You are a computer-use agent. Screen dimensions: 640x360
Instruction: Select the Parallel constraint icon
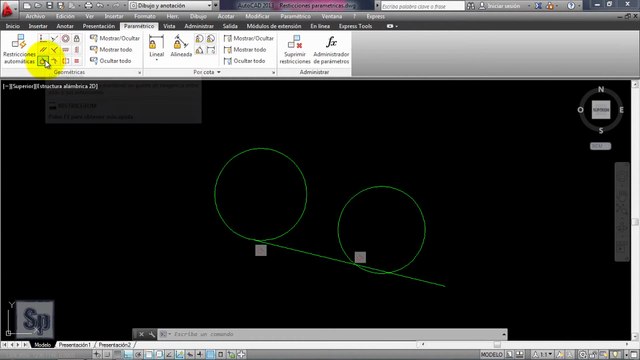[x=43, y=50]
